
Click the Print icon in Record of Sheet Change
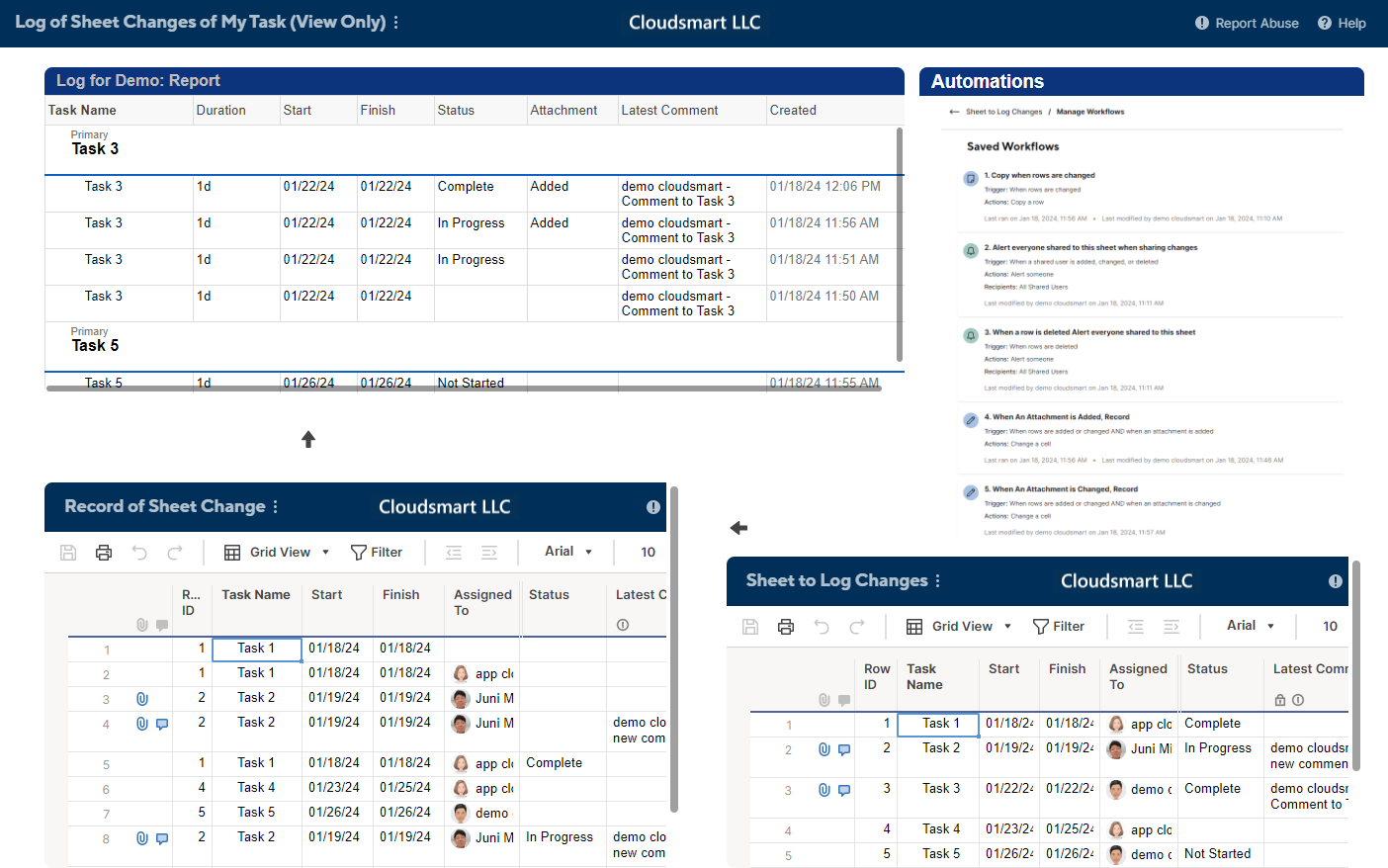(104, 553)
